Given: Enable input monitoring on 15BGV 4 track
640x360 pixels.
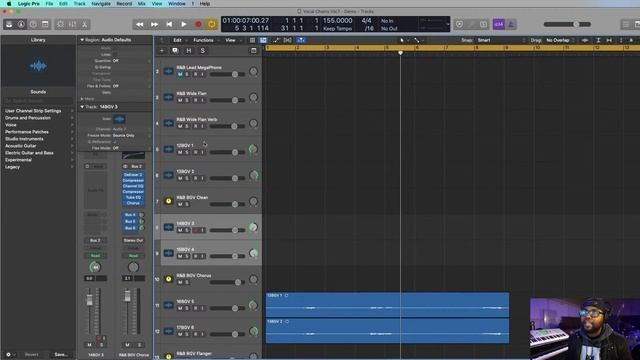Looking at the screenshot, I should (x=202, y=256).
